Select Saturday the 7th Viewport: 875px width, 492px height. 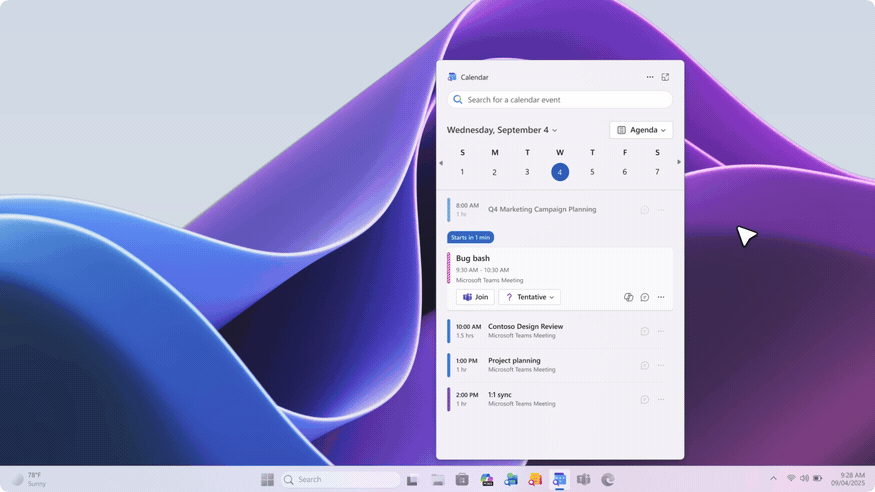tap(657, 172)
